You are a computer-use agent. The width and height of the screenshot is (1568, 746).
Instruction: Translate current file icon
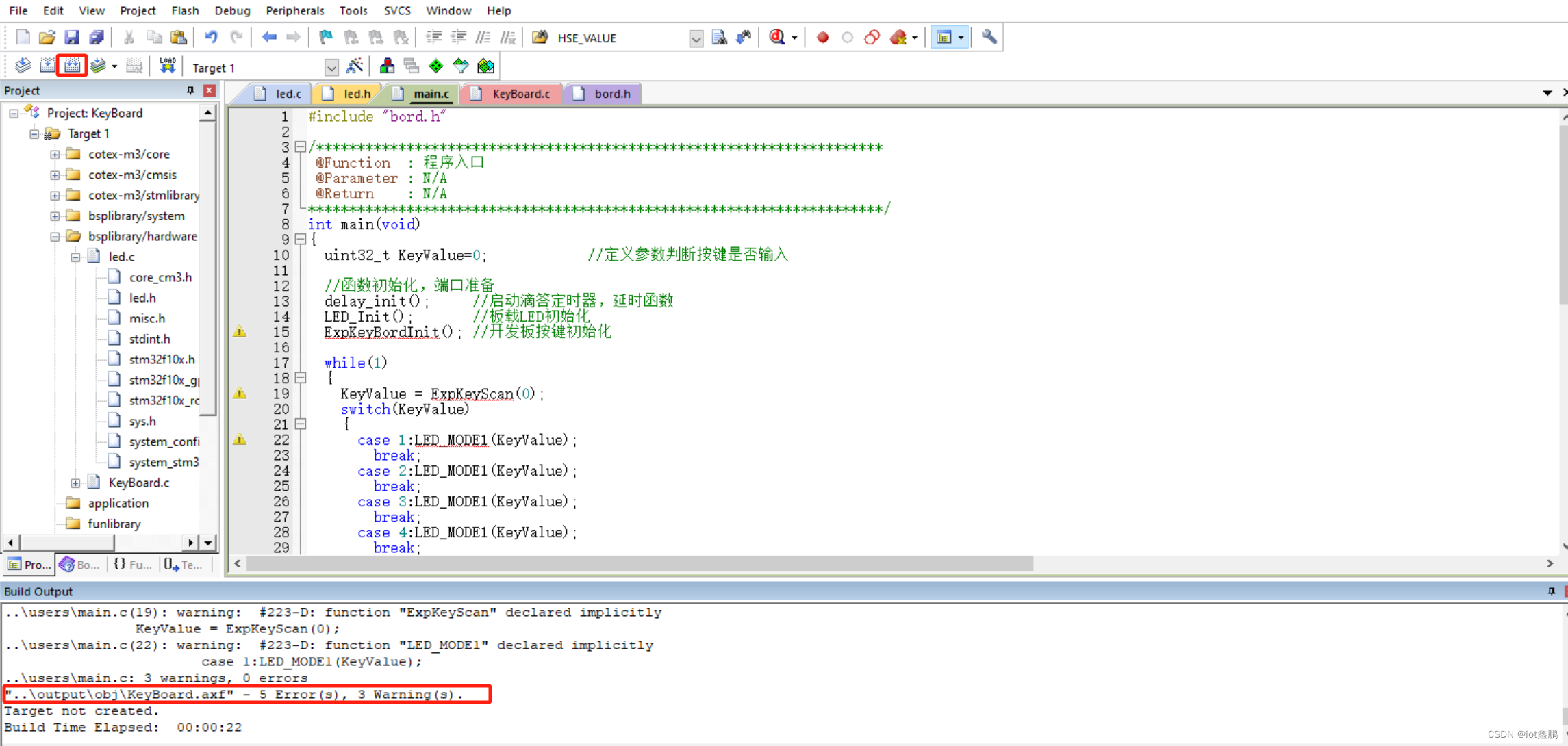pos(23,66)
